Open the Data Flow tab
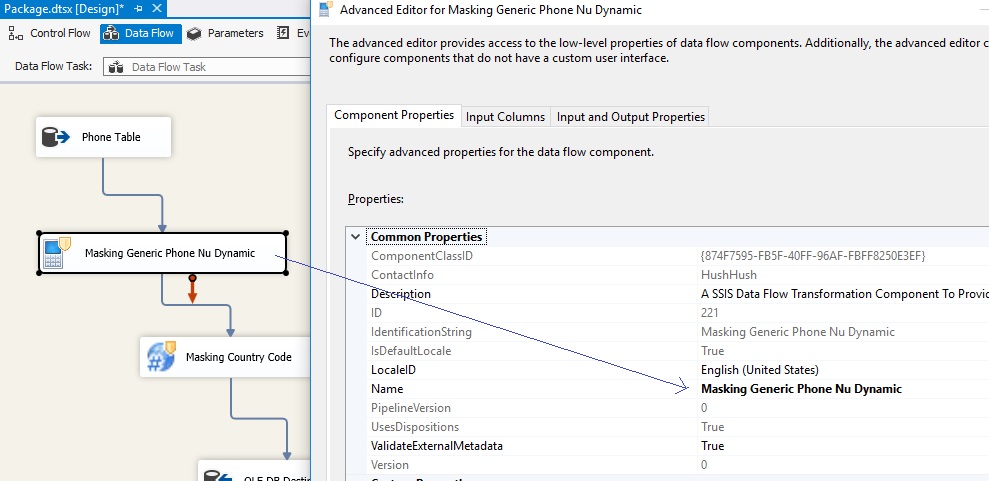Screen dimensions: 989x481 click(141, 33)
